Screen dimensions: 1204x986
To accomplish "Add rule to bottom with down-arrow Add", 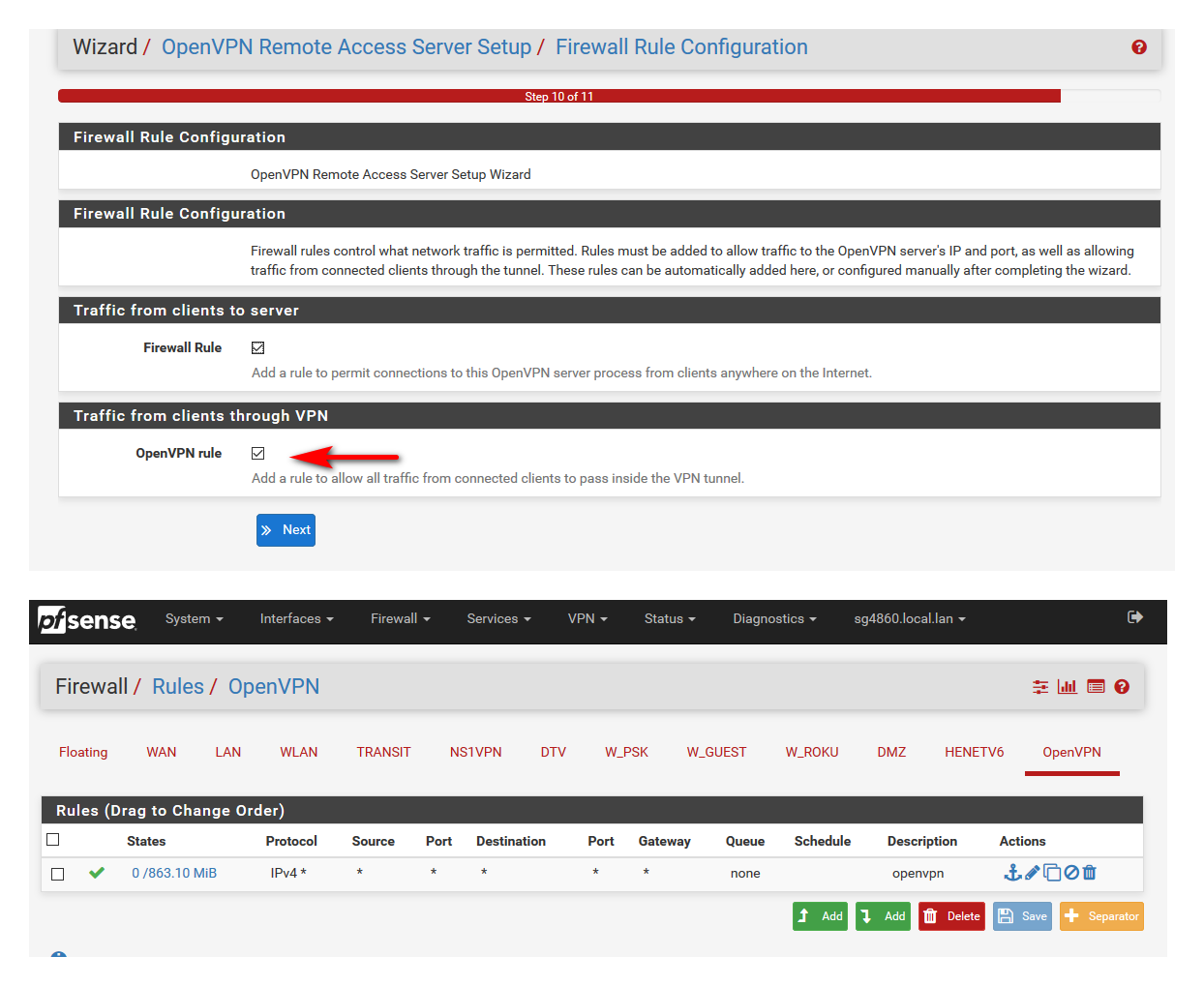I will 883,916.
